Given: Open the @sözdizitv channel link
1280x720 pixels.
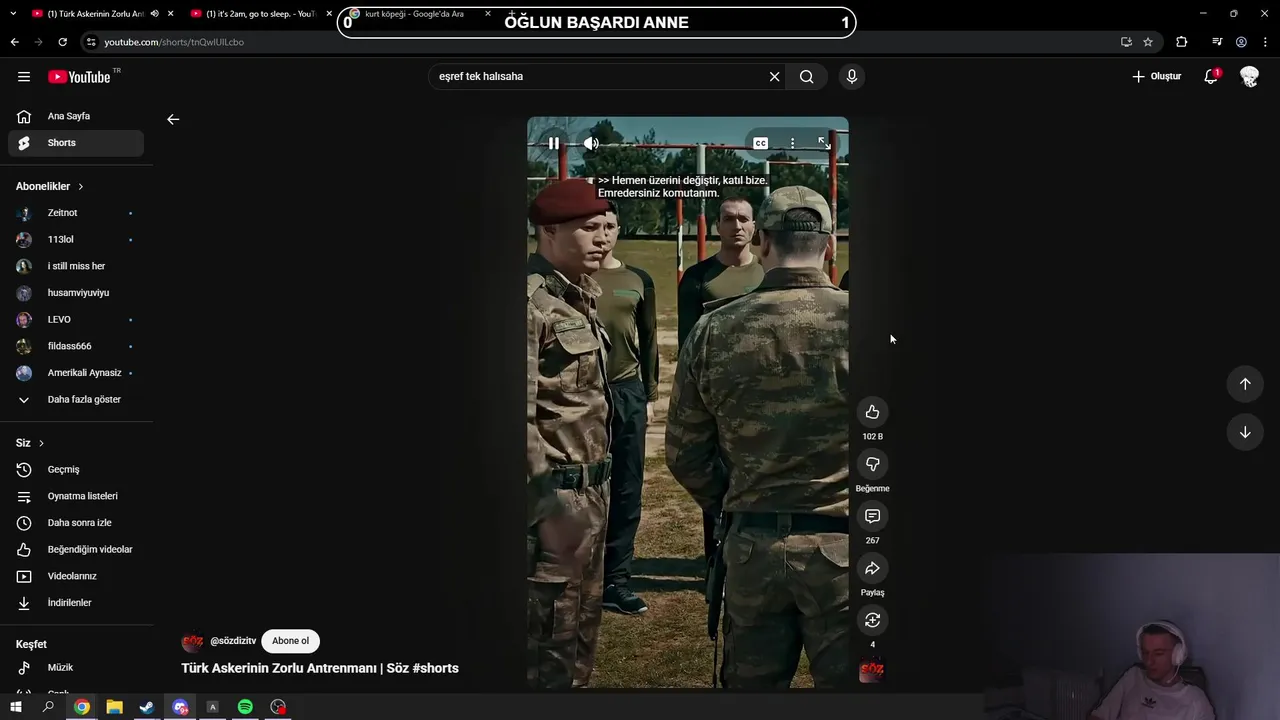Looking at the screenshot, I should click(x=233, y=641).
